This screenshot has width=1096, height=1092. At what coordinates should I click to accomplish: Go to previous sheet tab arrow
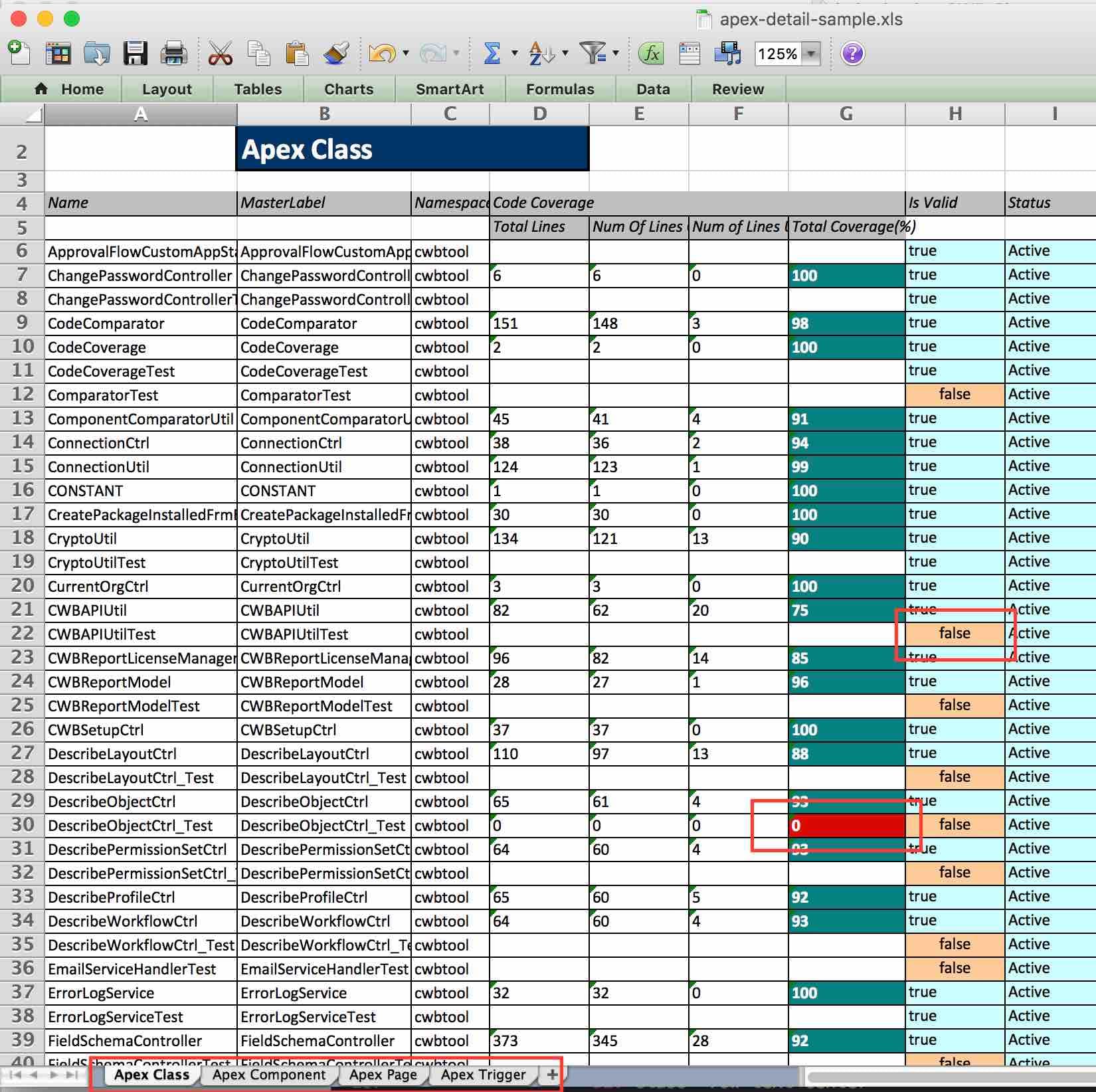pyautogui.click(x=35, y=1075)
